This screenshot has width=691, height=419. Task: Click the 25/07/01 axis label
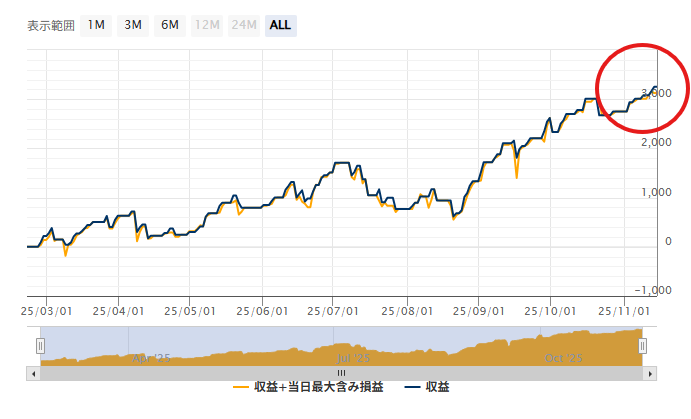pyautogui.click(x=333, y=311)
